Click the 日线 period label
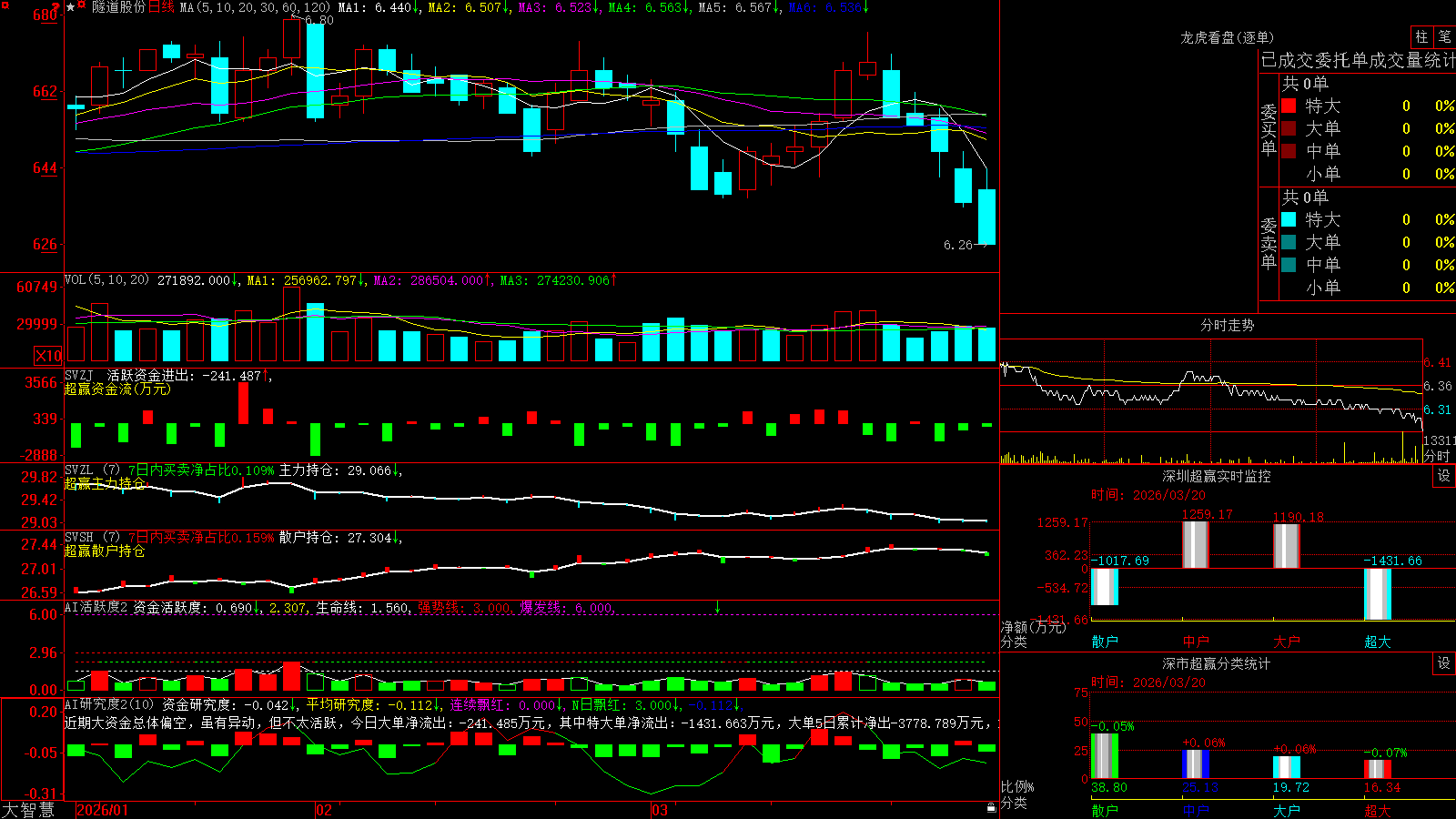This screenshot has width=1456, height=819. point(161,7)
